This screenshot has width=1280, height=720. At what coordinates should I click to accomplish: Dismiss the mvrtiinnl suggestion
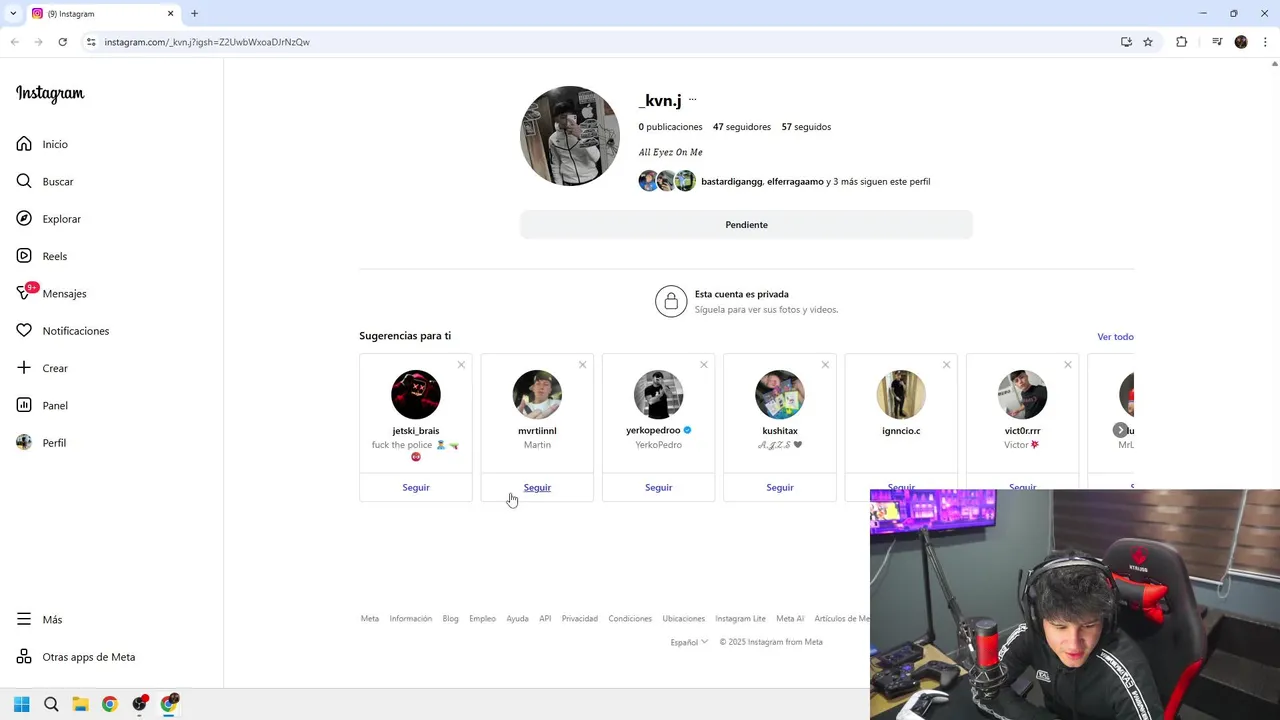tap(582, 365)
